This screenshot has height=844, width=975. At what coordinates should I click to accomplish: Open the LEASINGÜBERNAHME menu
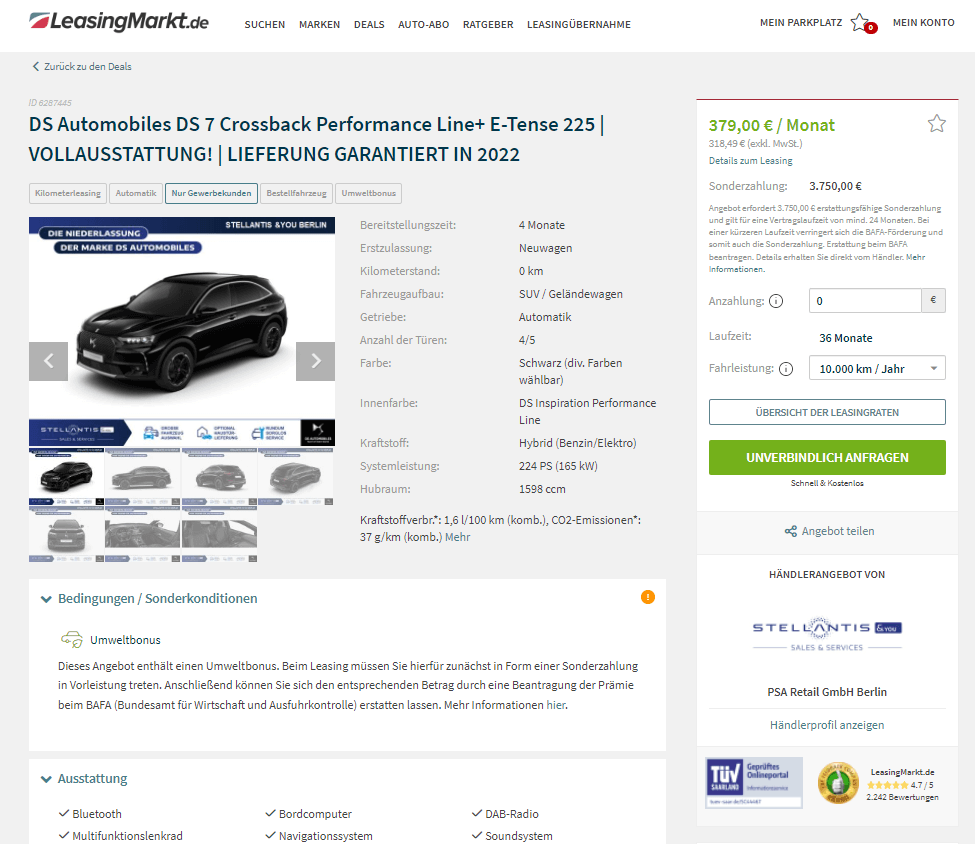(x=579, y=24)
